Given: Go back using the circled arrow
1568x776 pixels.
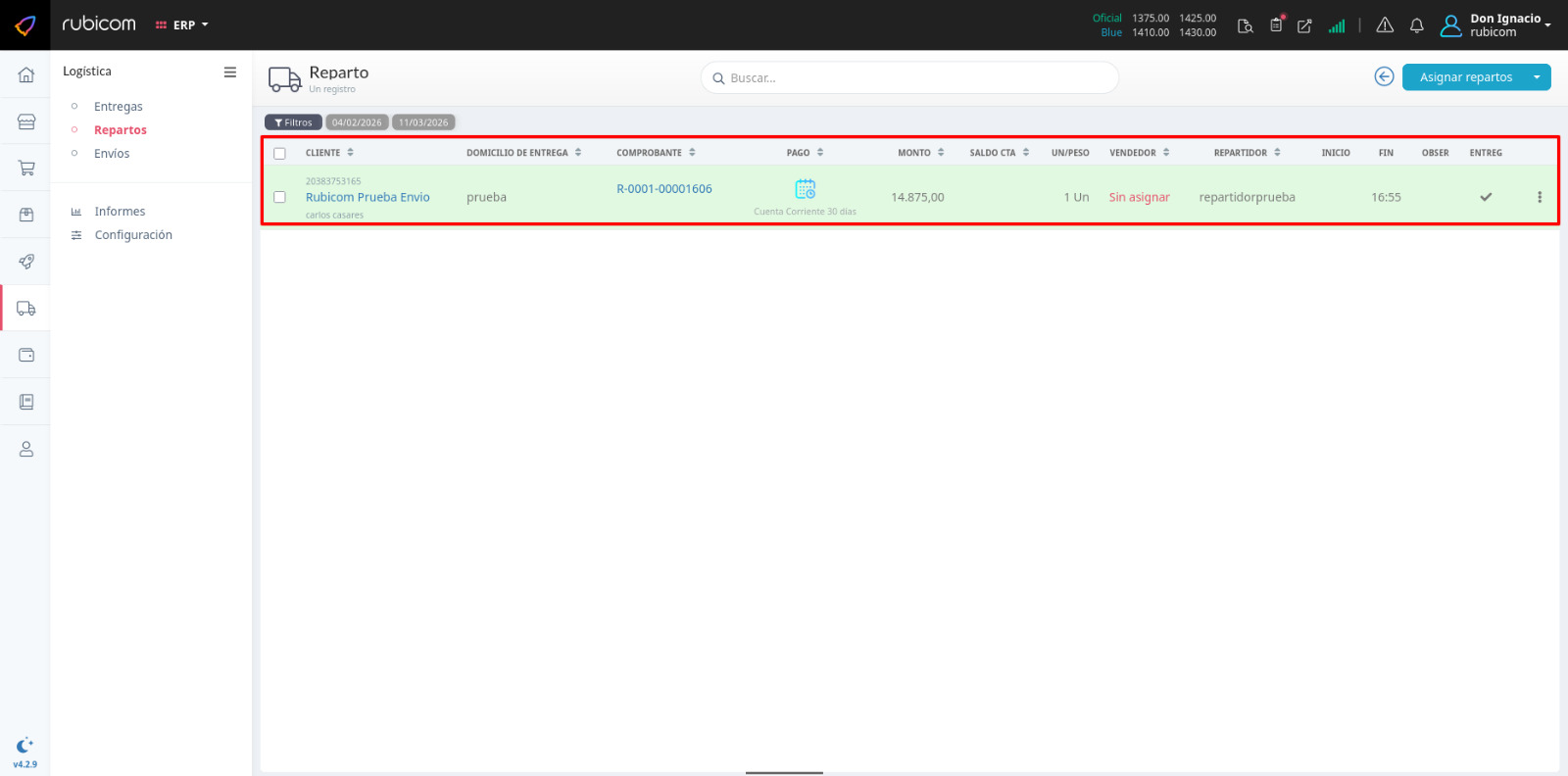Looking at the screenshot, I should coord(1384,76).
